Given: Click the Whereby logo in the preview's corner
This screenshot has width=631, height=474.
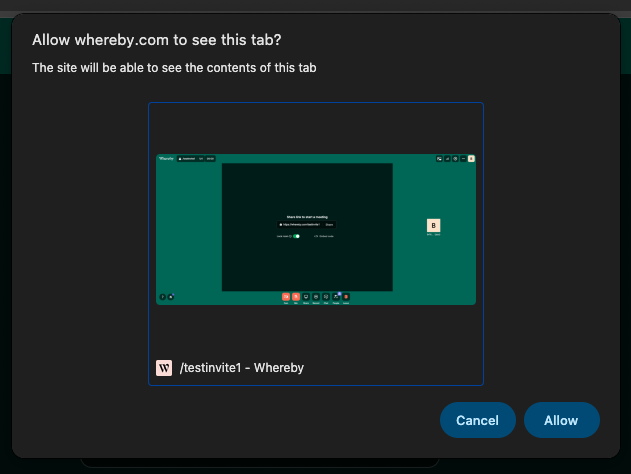Looking at the screenshot, I should [166, 158].
